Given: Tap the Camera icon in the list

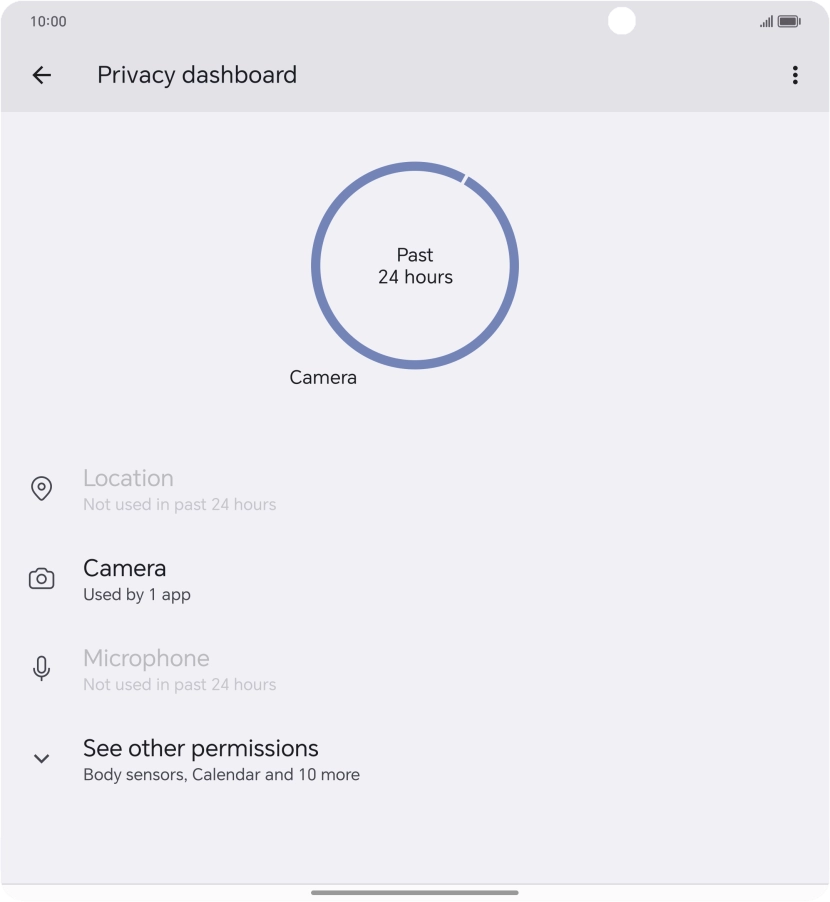Looking at the screenshot, I should pos(41,579).
